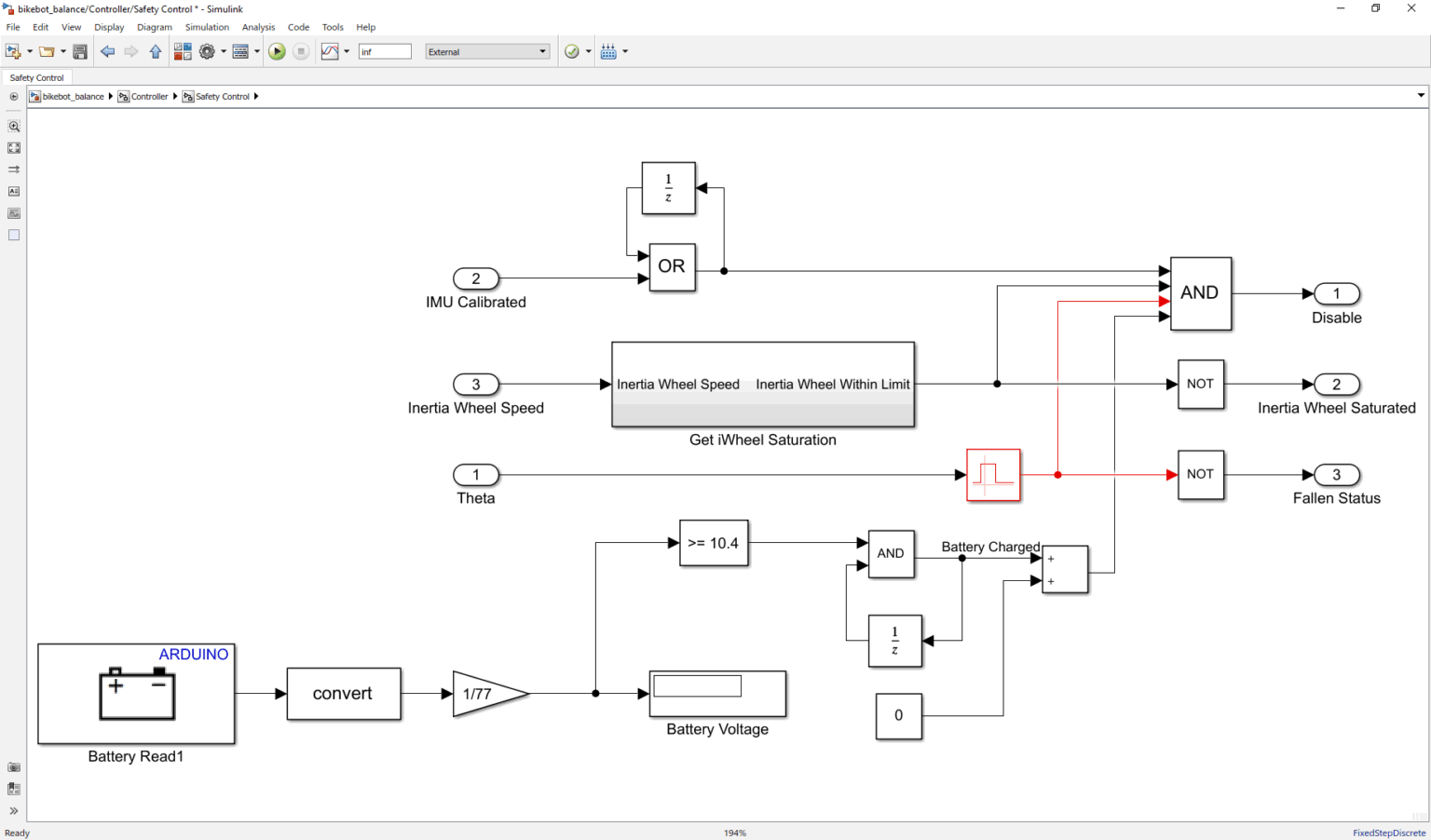
Task: Navigate back with the left arrow icon
Action: click(108, 52)
